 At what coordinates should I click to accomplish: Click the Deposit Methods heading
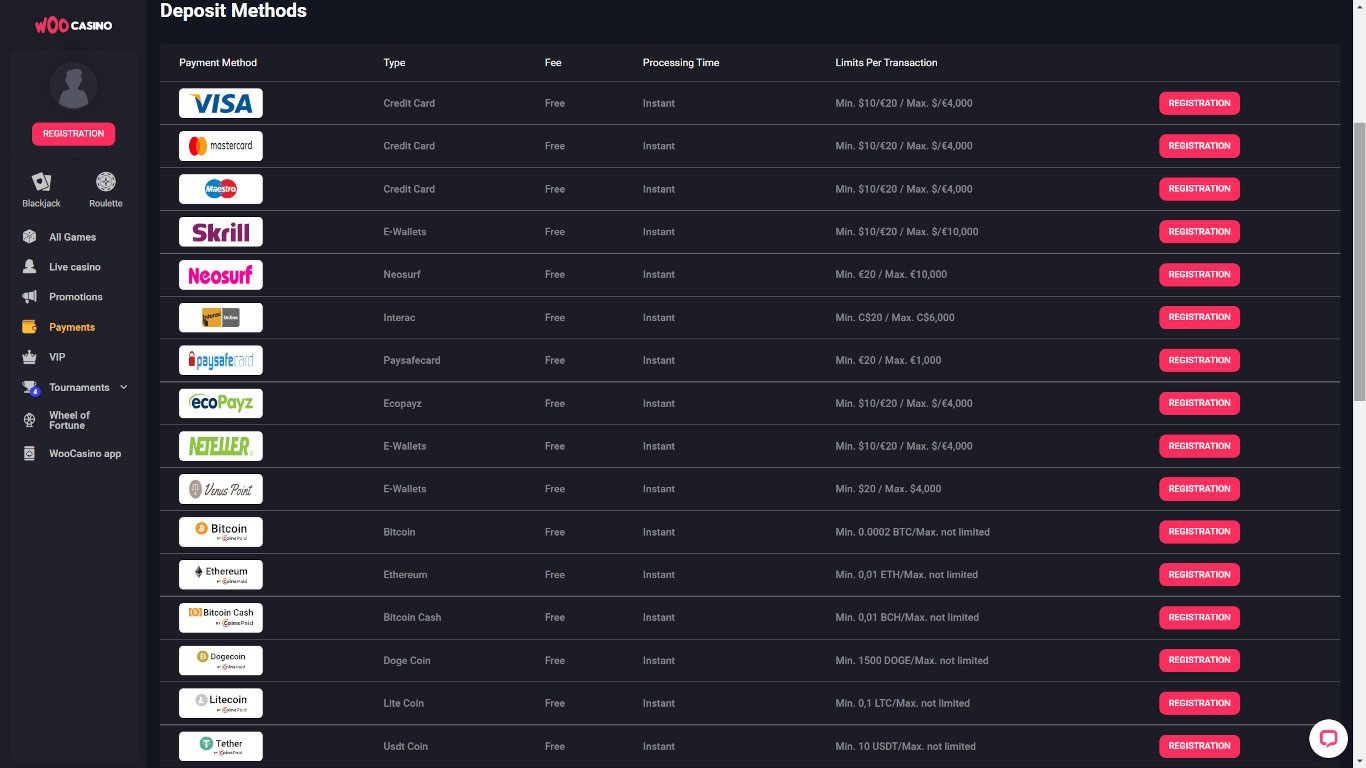tap(233, 11)
